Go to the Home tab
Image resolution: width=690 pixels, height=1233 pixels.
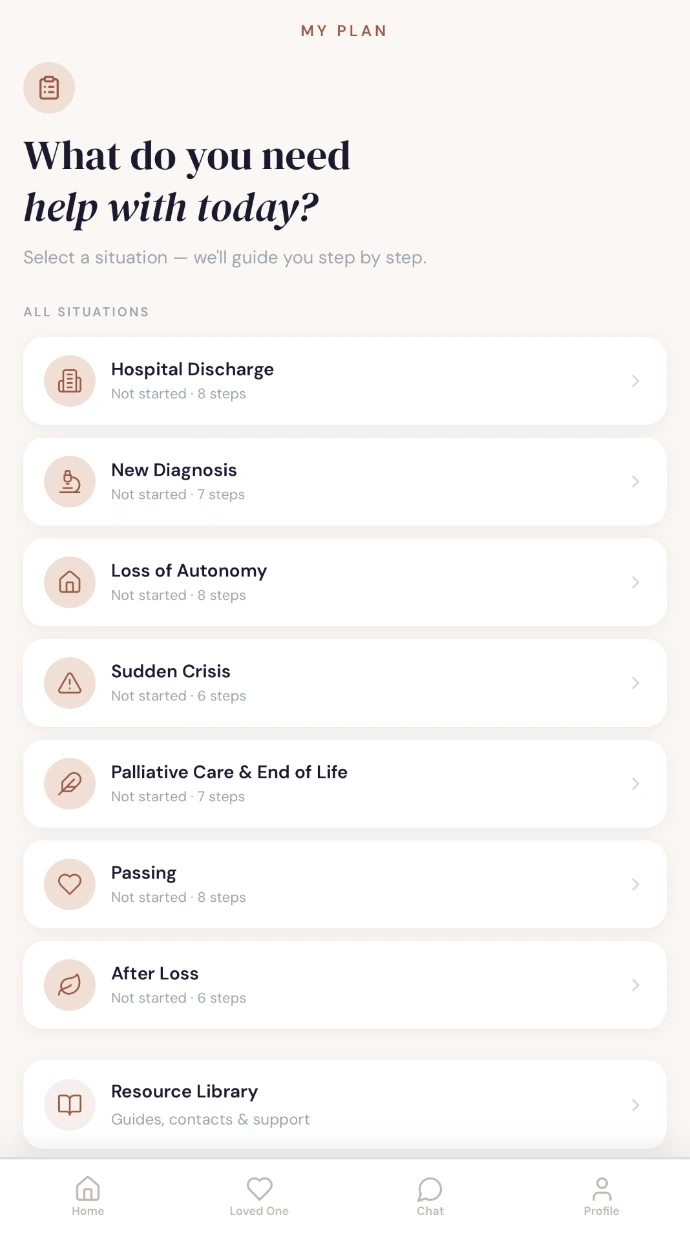pyautogui.click(x=88, y=1196)
